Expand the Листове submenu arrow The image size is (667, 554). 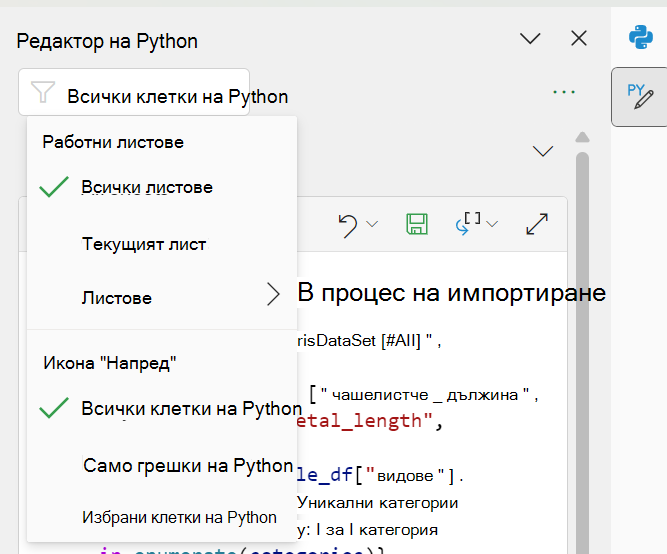274,294
